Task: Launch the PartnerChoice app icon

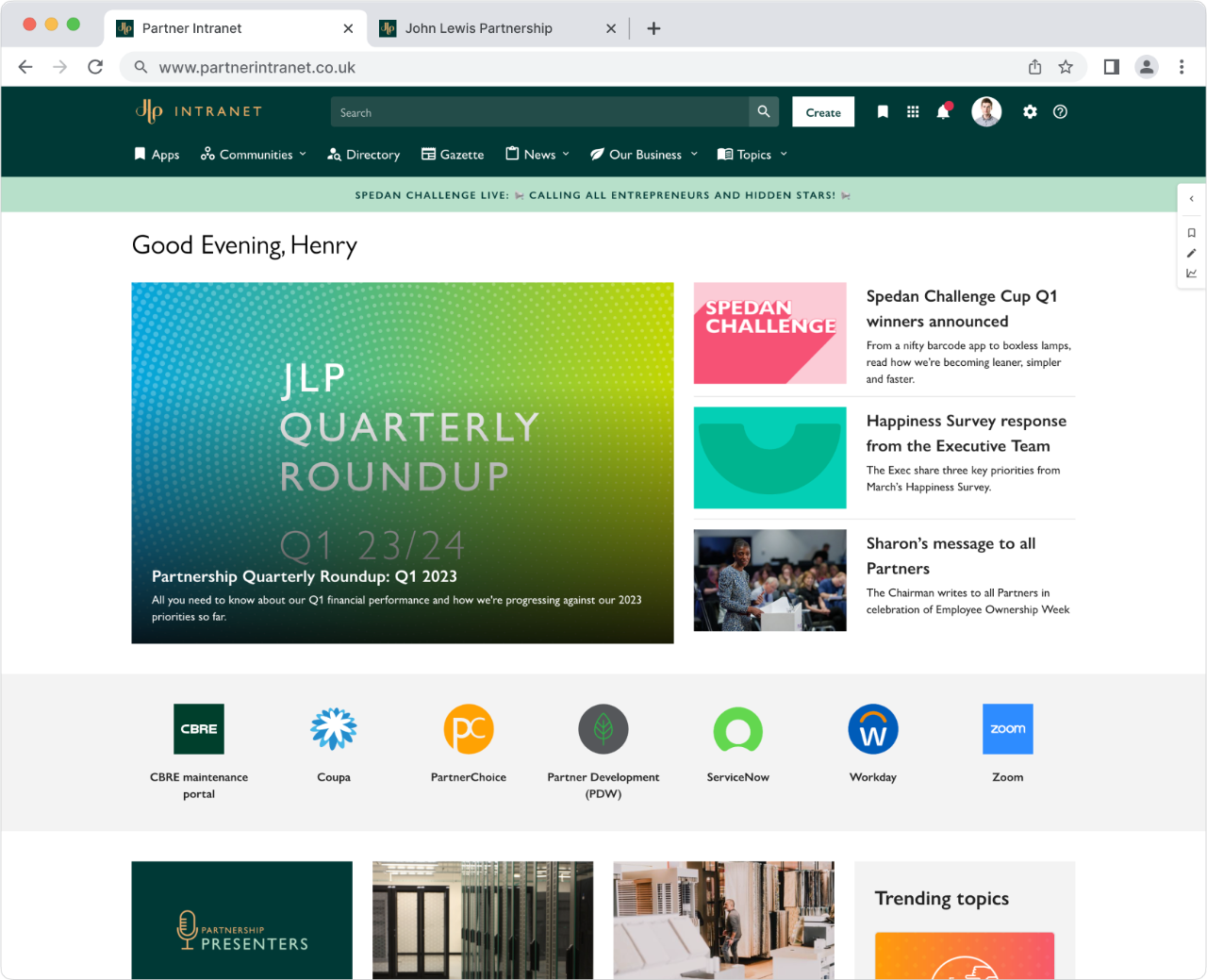Action: pos(469,729)
